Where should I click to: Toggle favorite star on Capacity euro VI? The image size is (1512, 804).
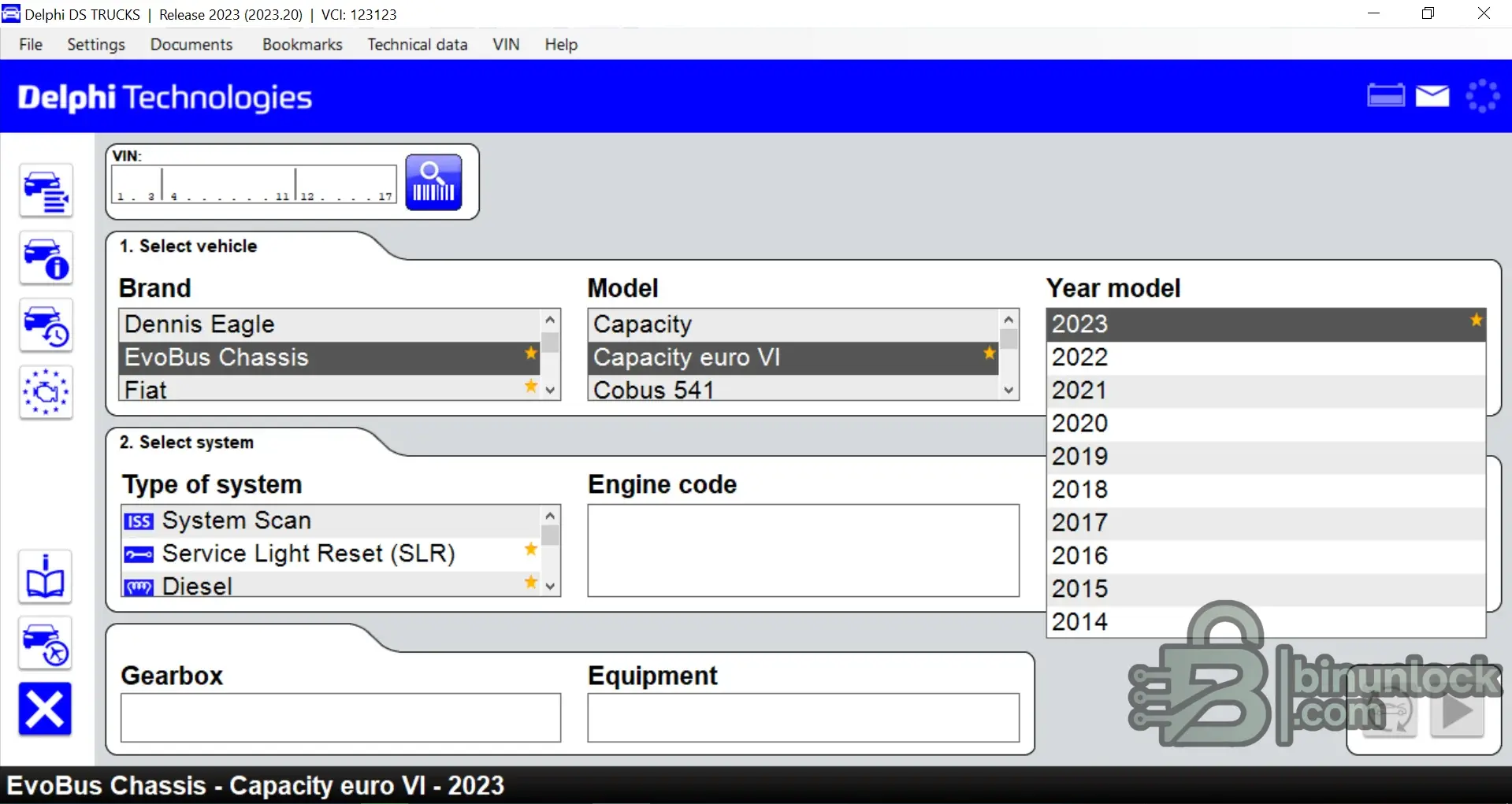pos(990,354)
